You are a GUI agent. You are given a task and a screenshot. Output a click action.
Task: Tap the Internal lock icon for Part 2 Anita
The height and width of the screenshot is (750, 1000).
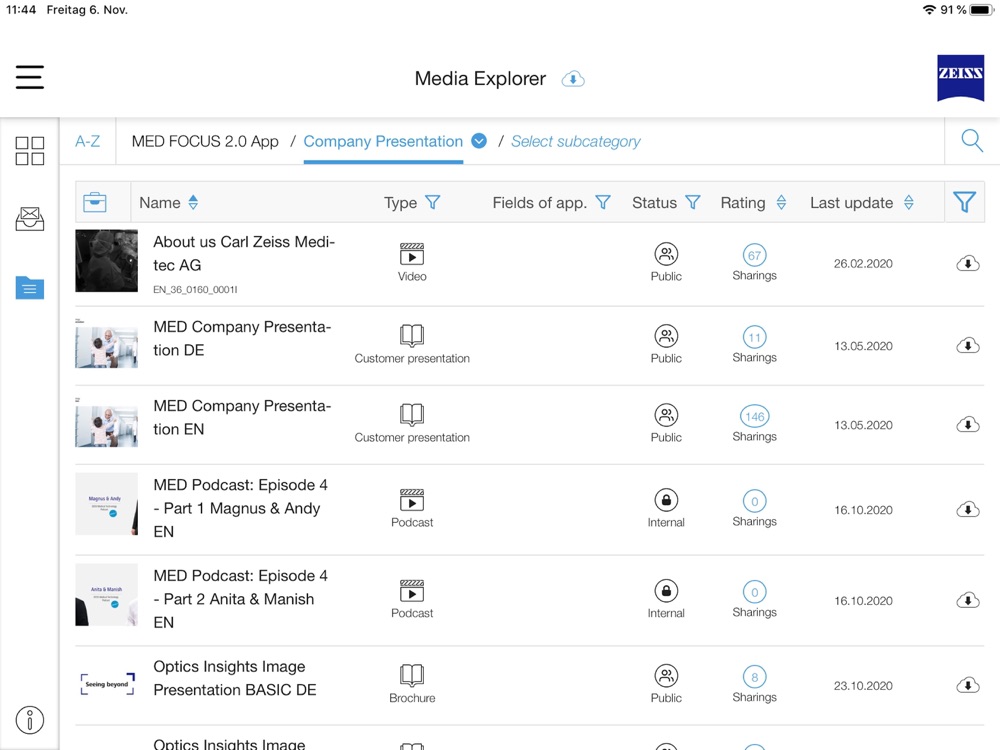click(x=666, y=591)
